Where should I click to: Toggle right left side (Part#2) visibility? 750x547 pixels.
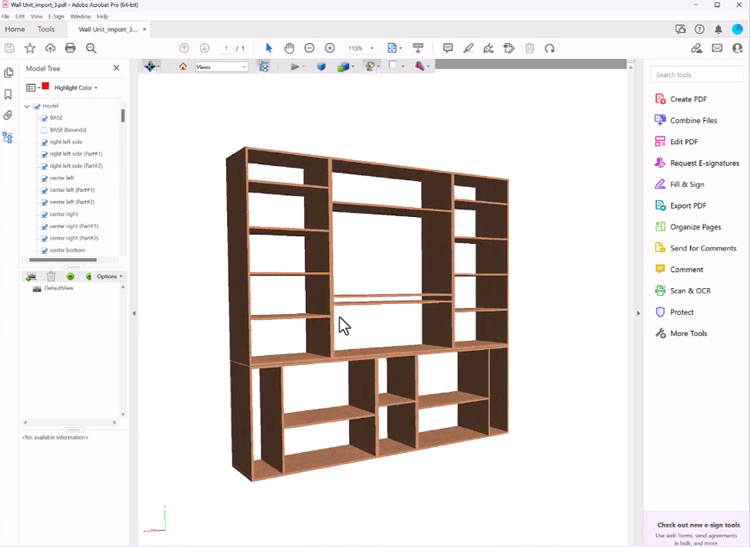pyautogui.click(x=44, y=166)
